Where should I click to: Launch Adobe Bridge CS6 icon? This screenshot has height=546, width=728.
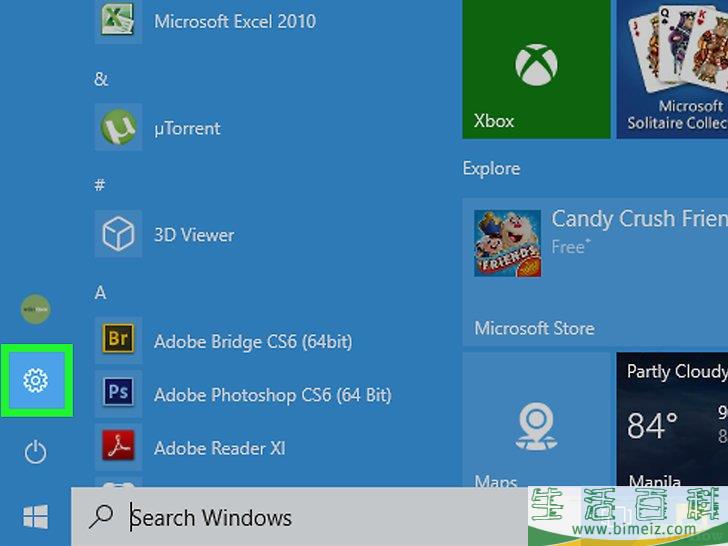click(x=118, y=340)
